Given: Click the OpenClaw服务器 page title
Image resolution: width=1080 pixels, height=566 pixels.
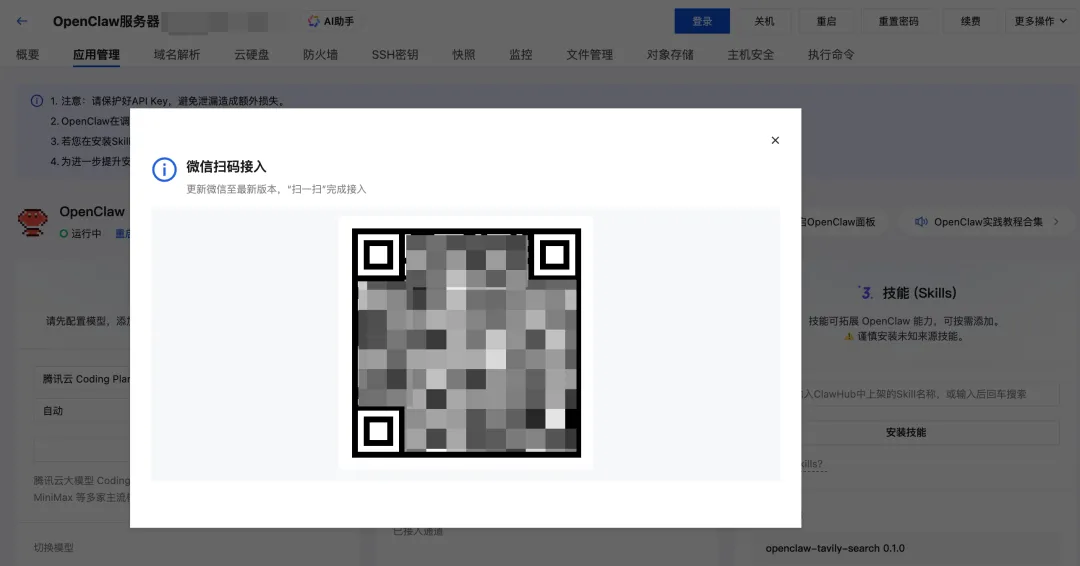Looking at the screenshot, I should click(106, 21).
